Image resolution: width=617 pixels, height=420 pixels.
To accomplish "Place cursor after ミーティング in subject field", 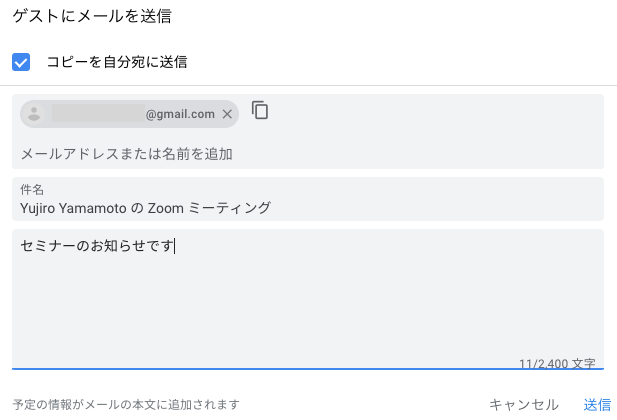I will point(272,208).
